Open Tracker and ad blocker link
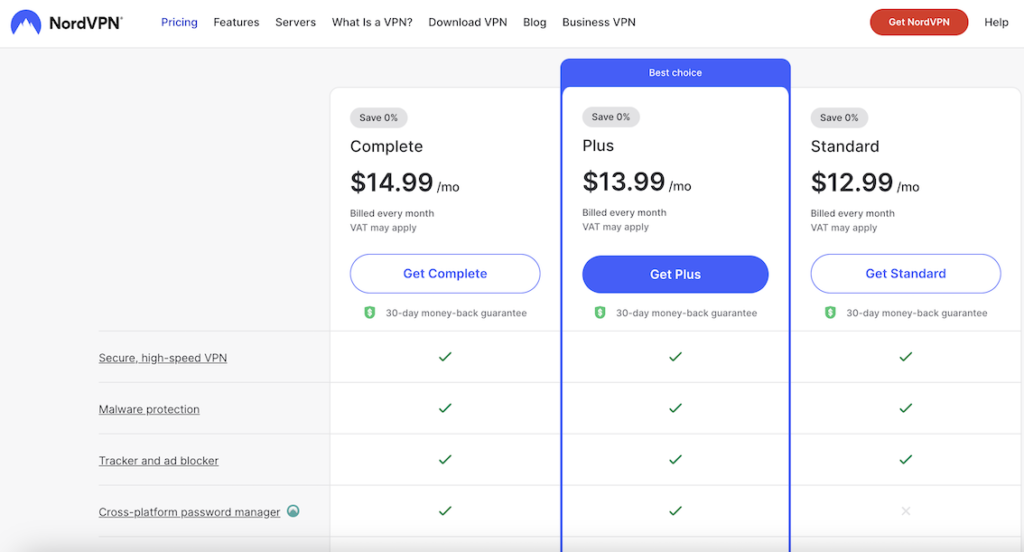1024x552 pixels. coord(159,461)
